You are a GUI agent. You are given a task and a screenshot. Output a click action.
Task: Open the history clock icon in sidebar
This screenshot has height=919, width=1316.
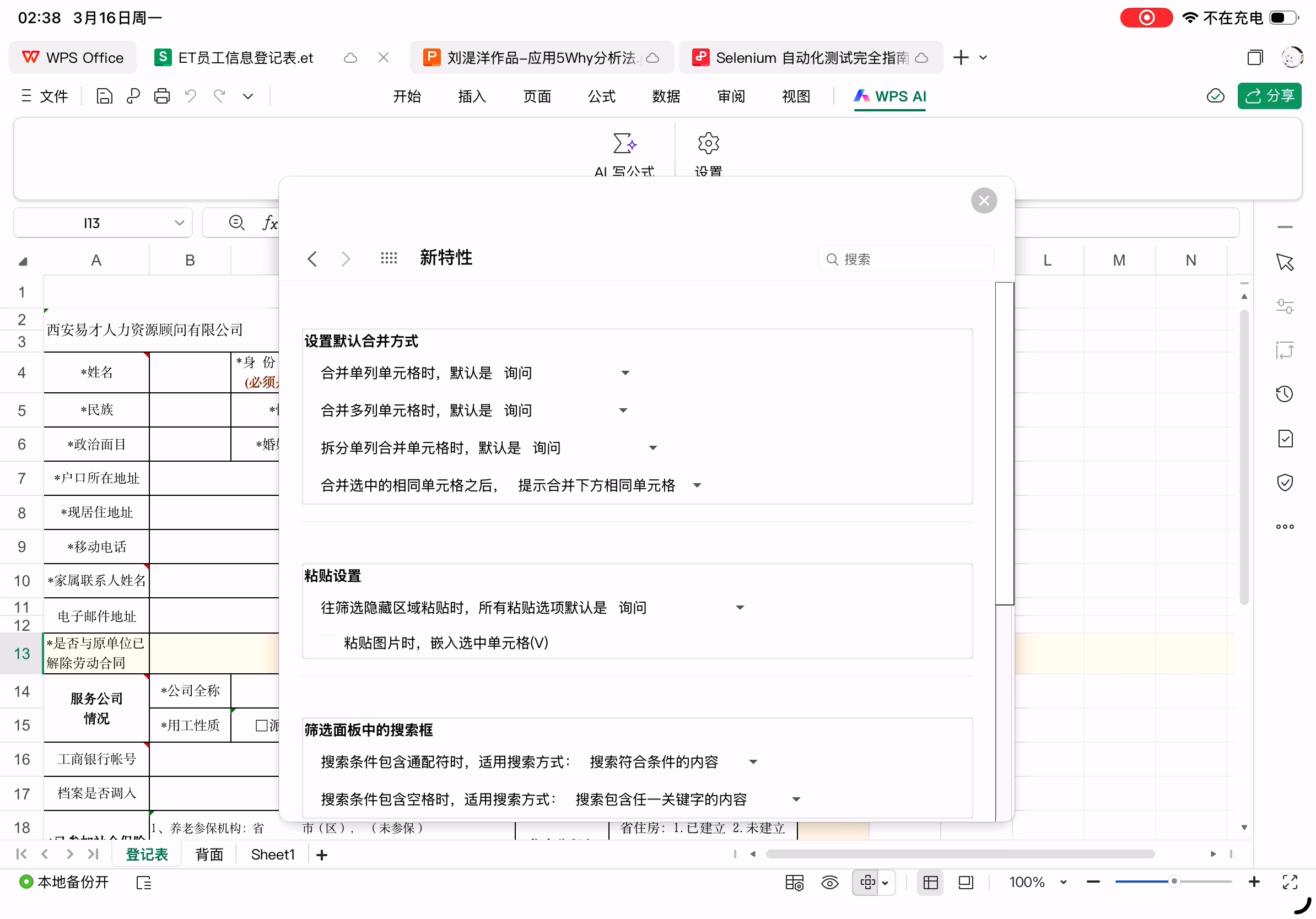coord(1284,394)
